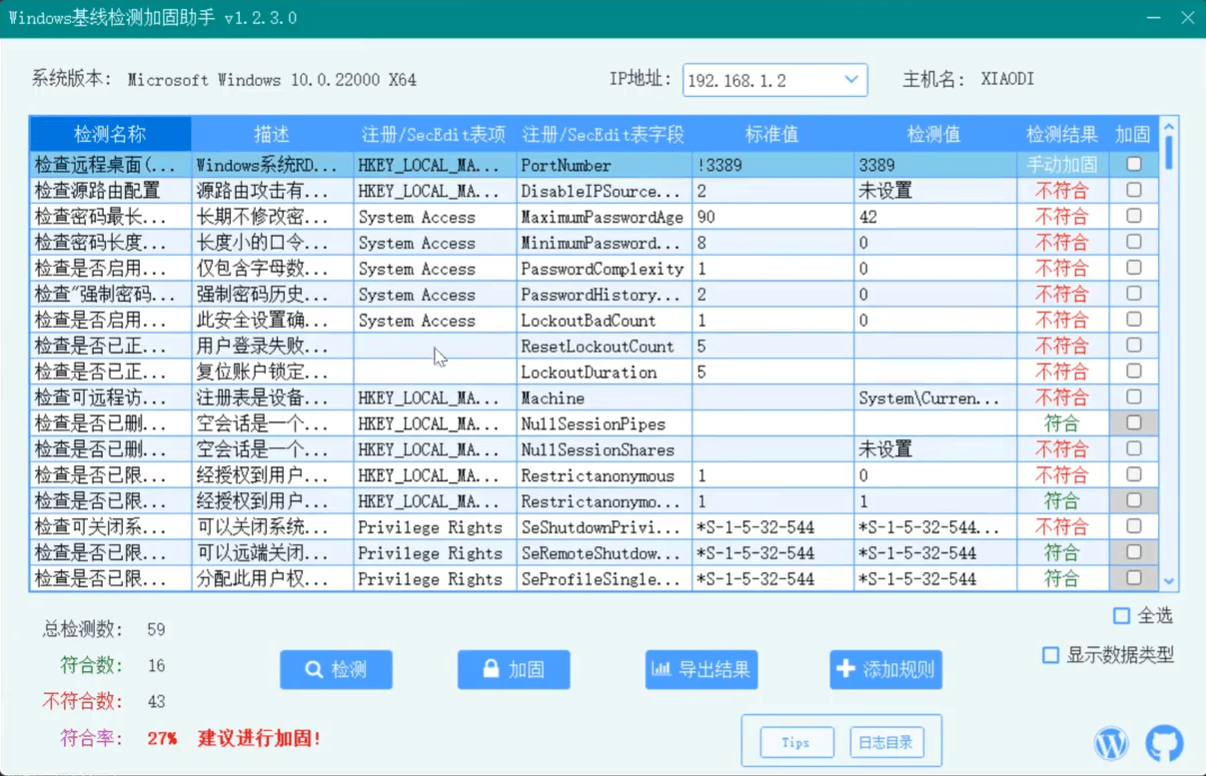This screenshot has width=1206, height=776.
Task: Select the NullSessionPipes field cell
Action: pos(604,424)
